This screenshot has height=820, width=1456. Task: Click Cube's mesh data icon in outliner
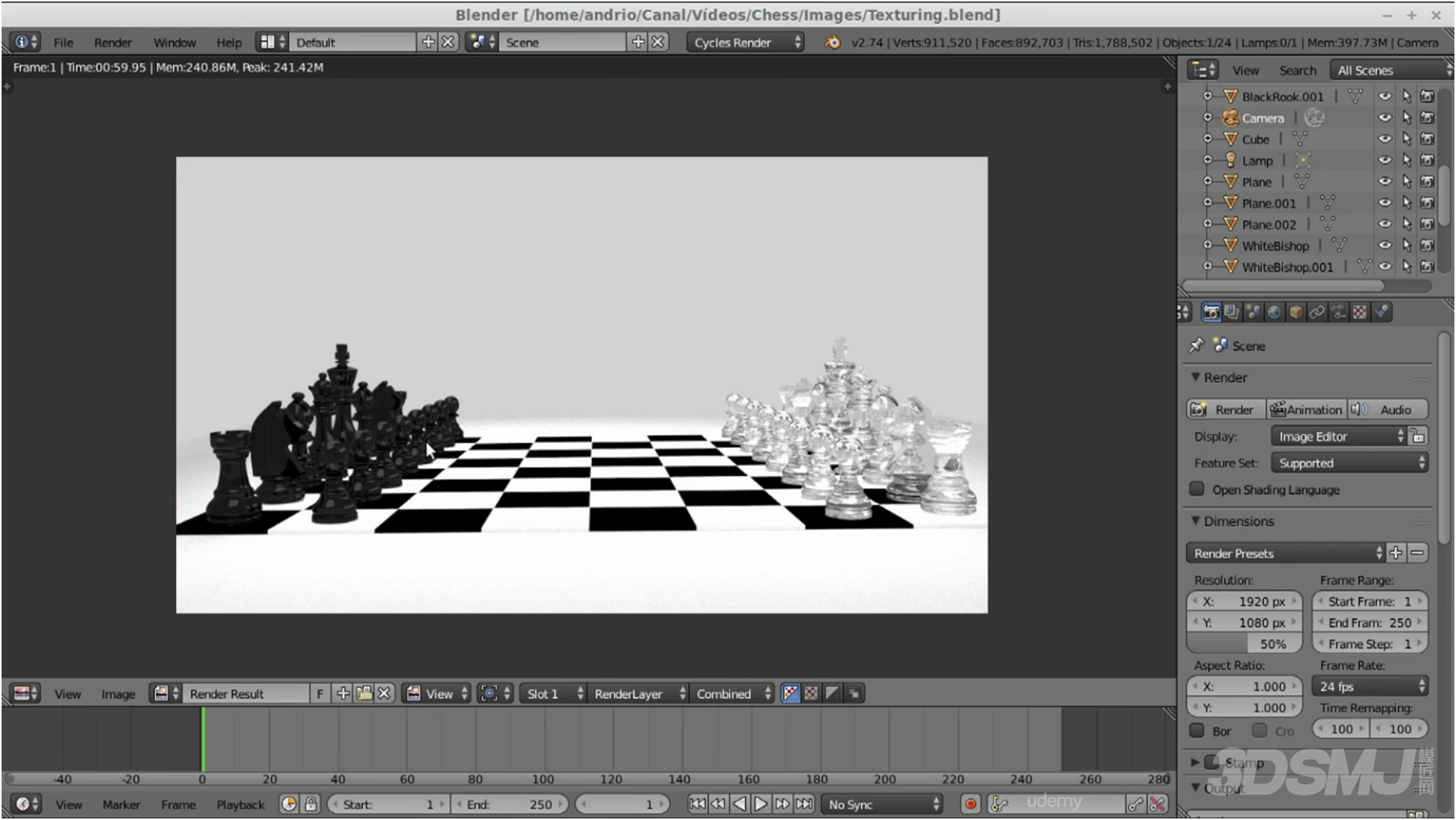(x=1300, y=139)
